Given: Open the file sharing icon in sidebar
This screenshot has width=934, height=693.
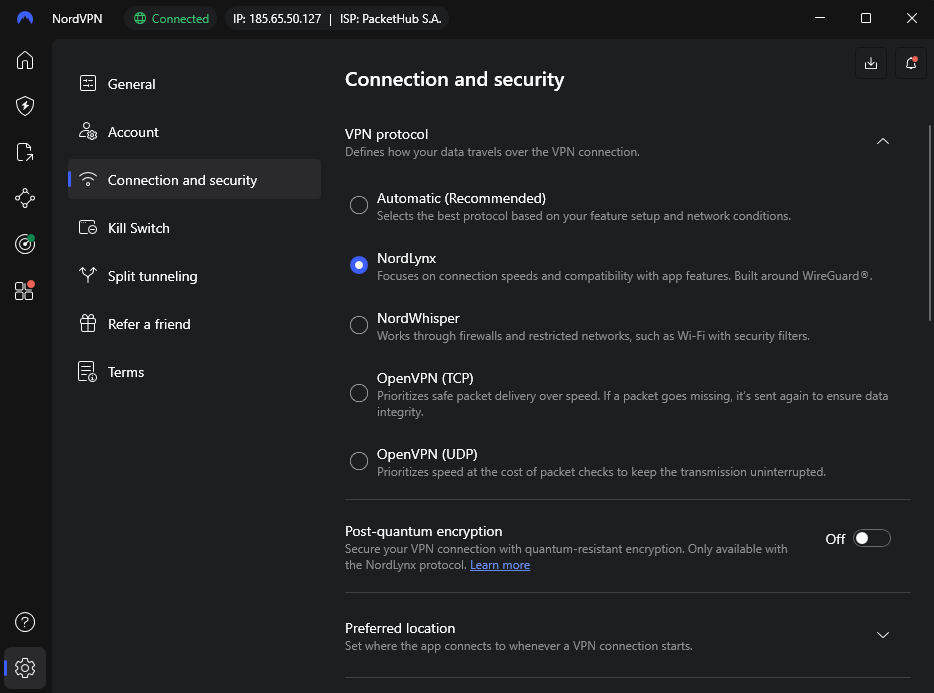Looking at the screenshot, I should pos(24,152).
